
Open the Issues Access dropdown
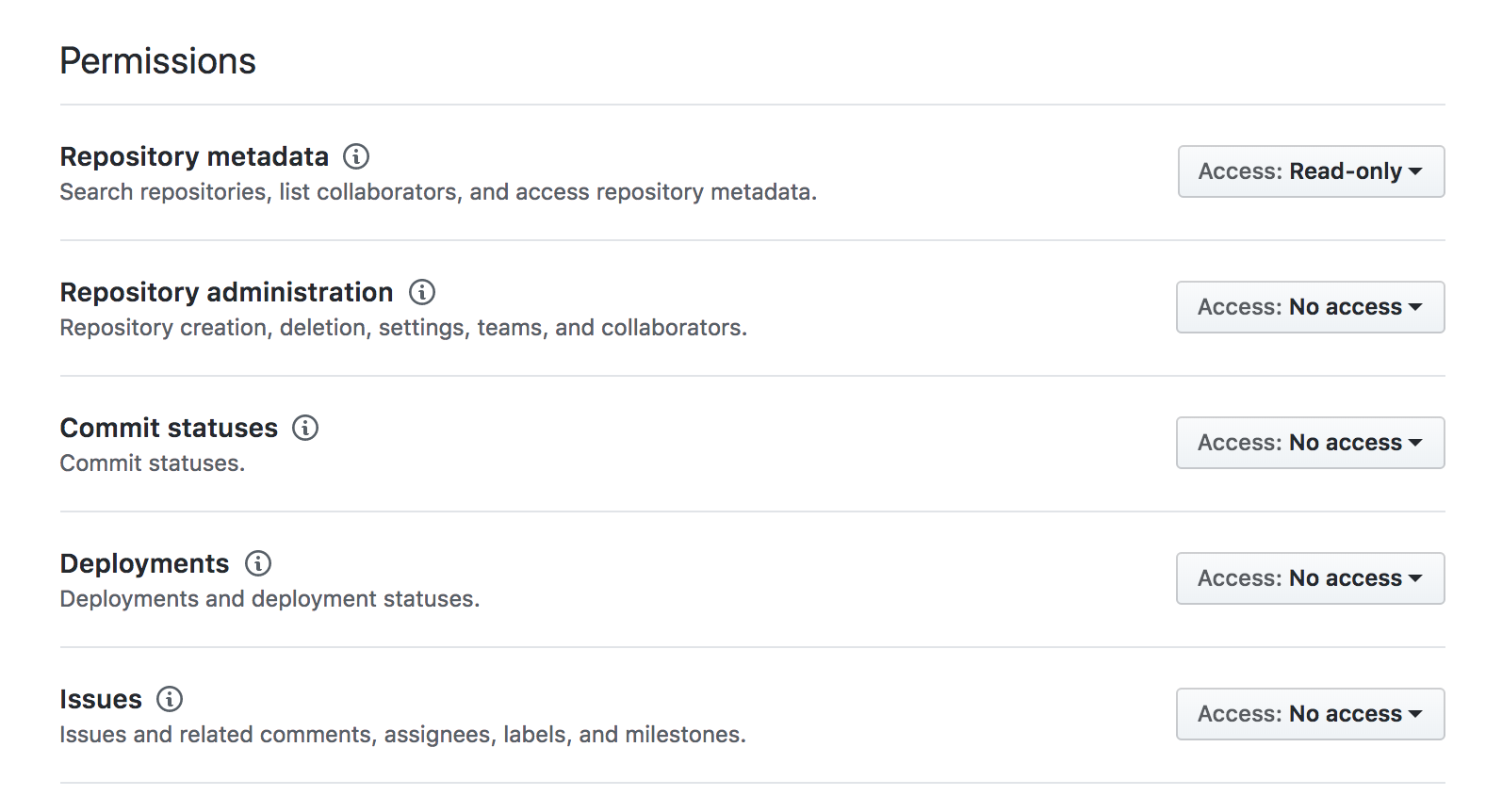point(1310,714)
